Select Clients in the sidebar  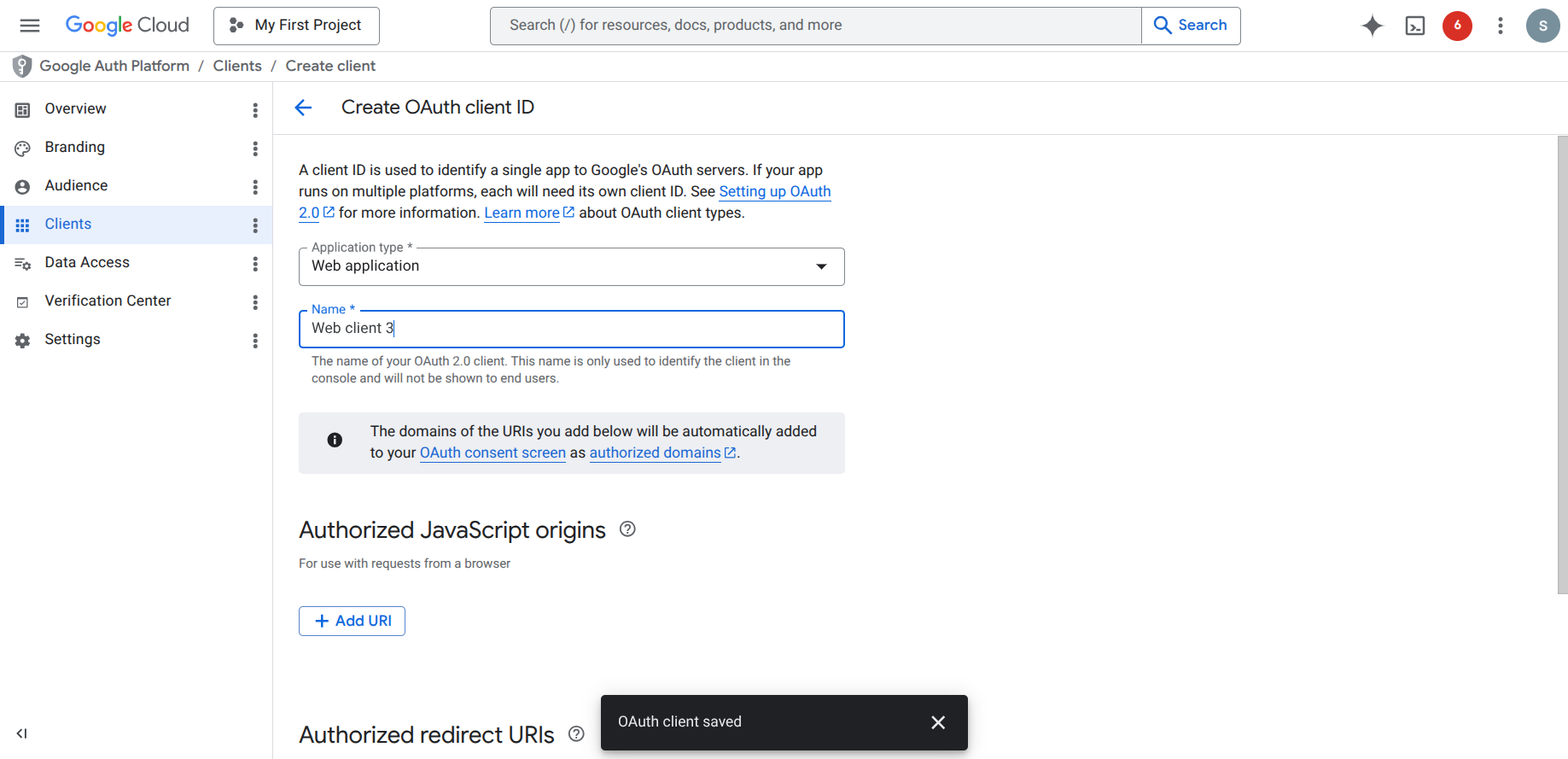(136, 225)
